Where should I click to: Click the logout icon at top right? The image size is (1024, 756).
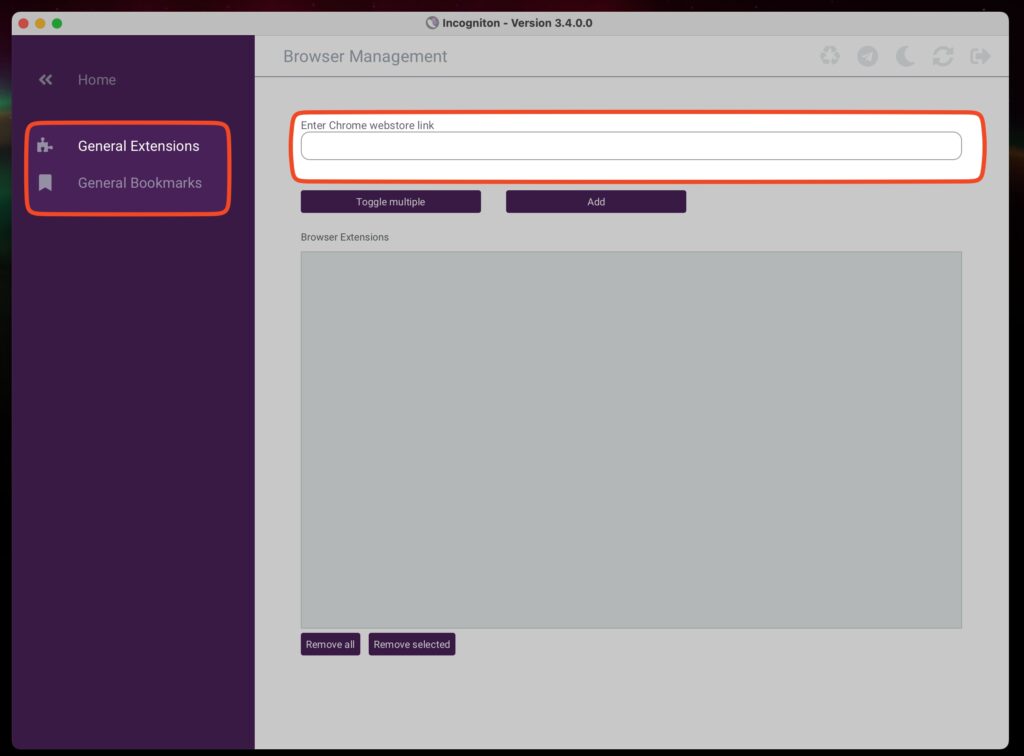coord(980,56)
